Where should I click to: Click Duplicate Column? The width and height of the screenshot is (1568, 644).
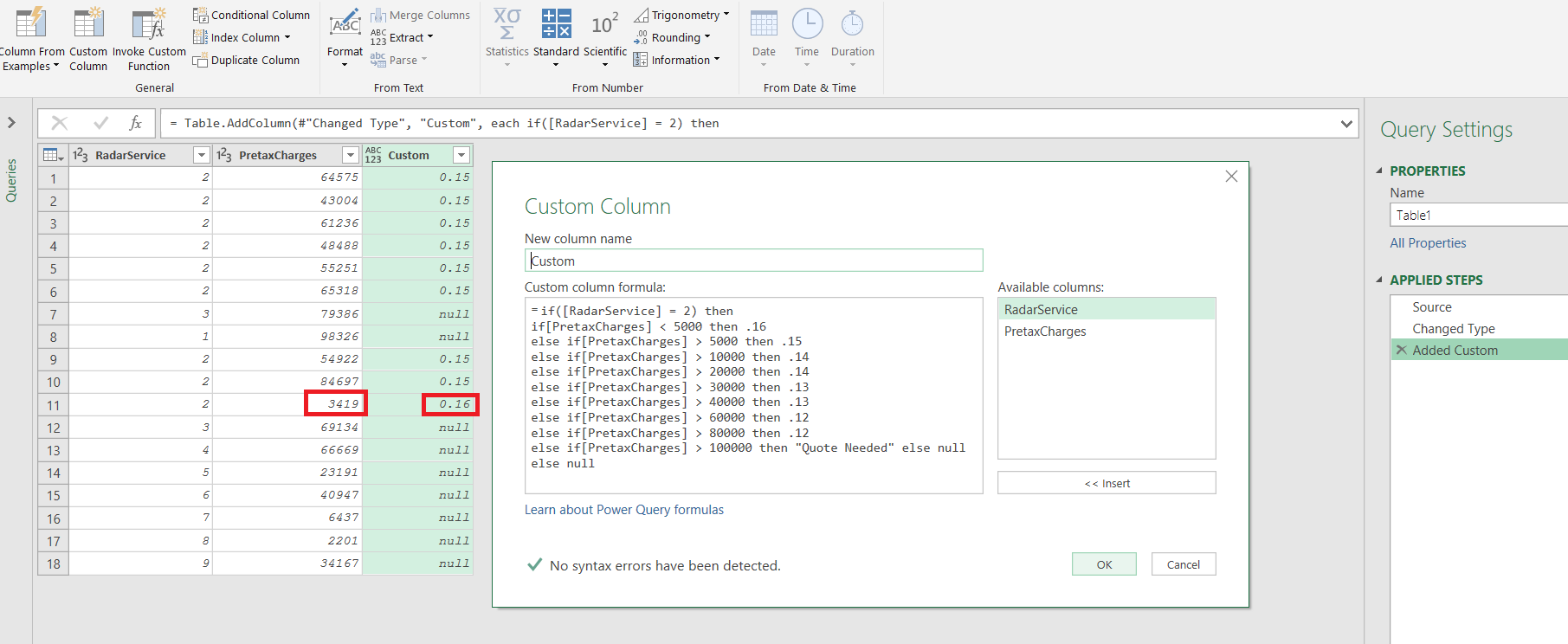tap(246, 60)
